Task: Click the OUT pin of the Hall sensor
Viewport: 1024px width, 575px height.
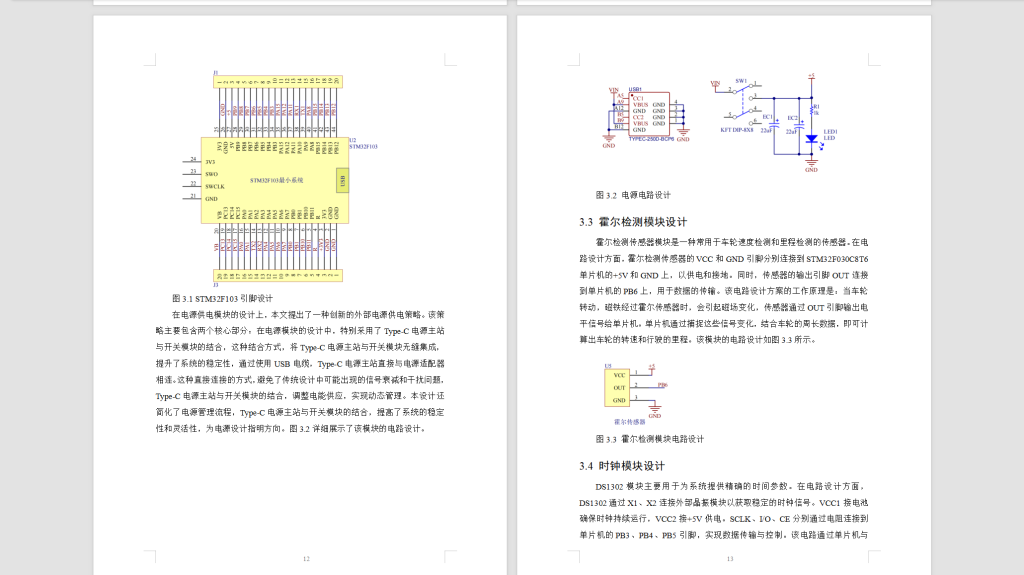Action: click(x=618, y=387)
